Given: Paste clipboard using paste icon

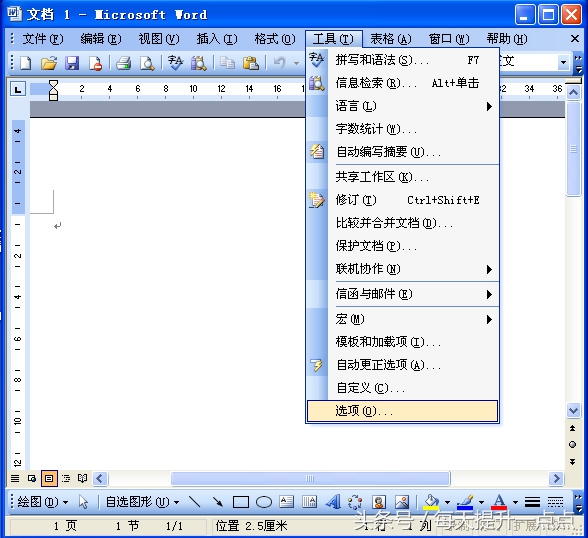Looking at the screenshot, I should click(x=250, y=63).
